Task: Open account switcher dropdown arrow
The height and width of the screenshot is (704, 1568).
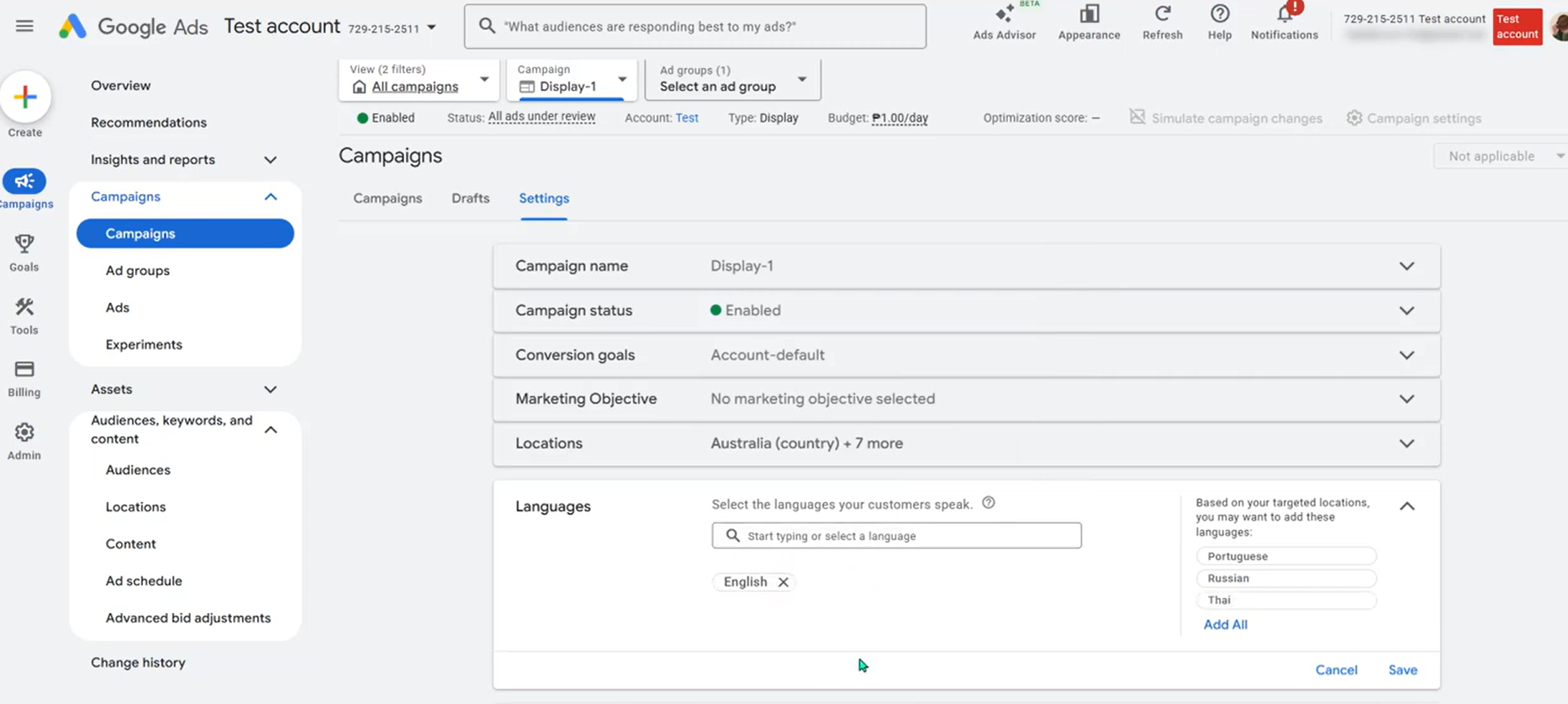Action: point(431,28)
